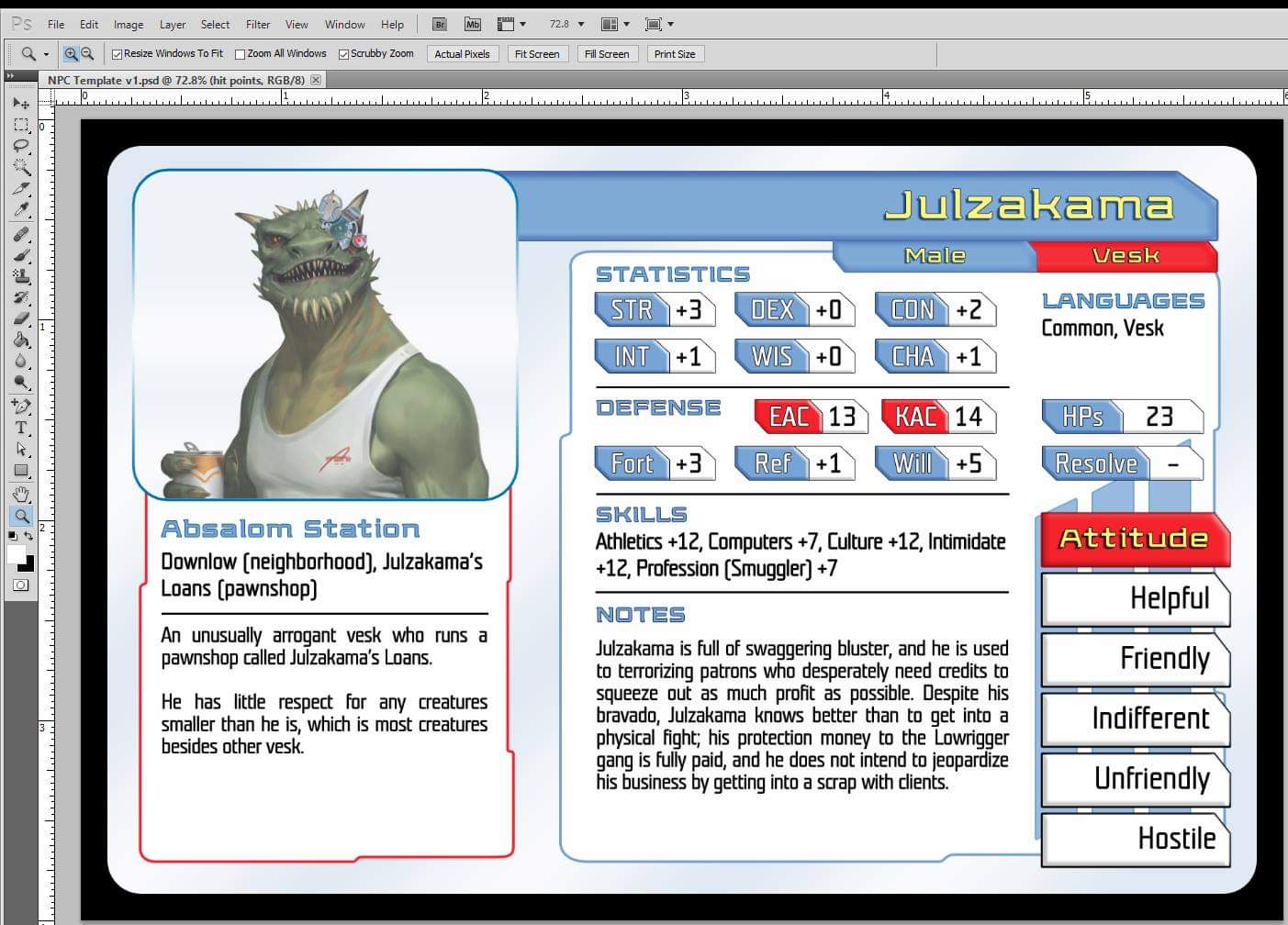Open the Layer menu
1288x925 pixels.
(173, 25)
